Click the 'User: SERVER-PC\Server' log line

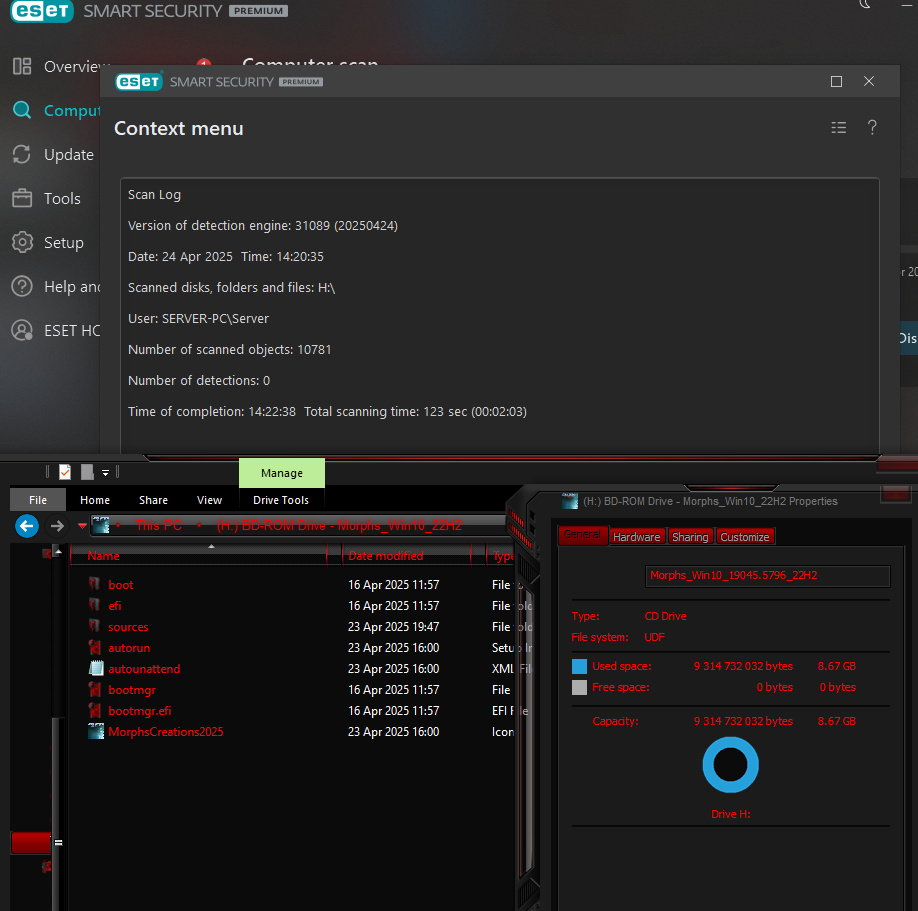pos(198,318)
